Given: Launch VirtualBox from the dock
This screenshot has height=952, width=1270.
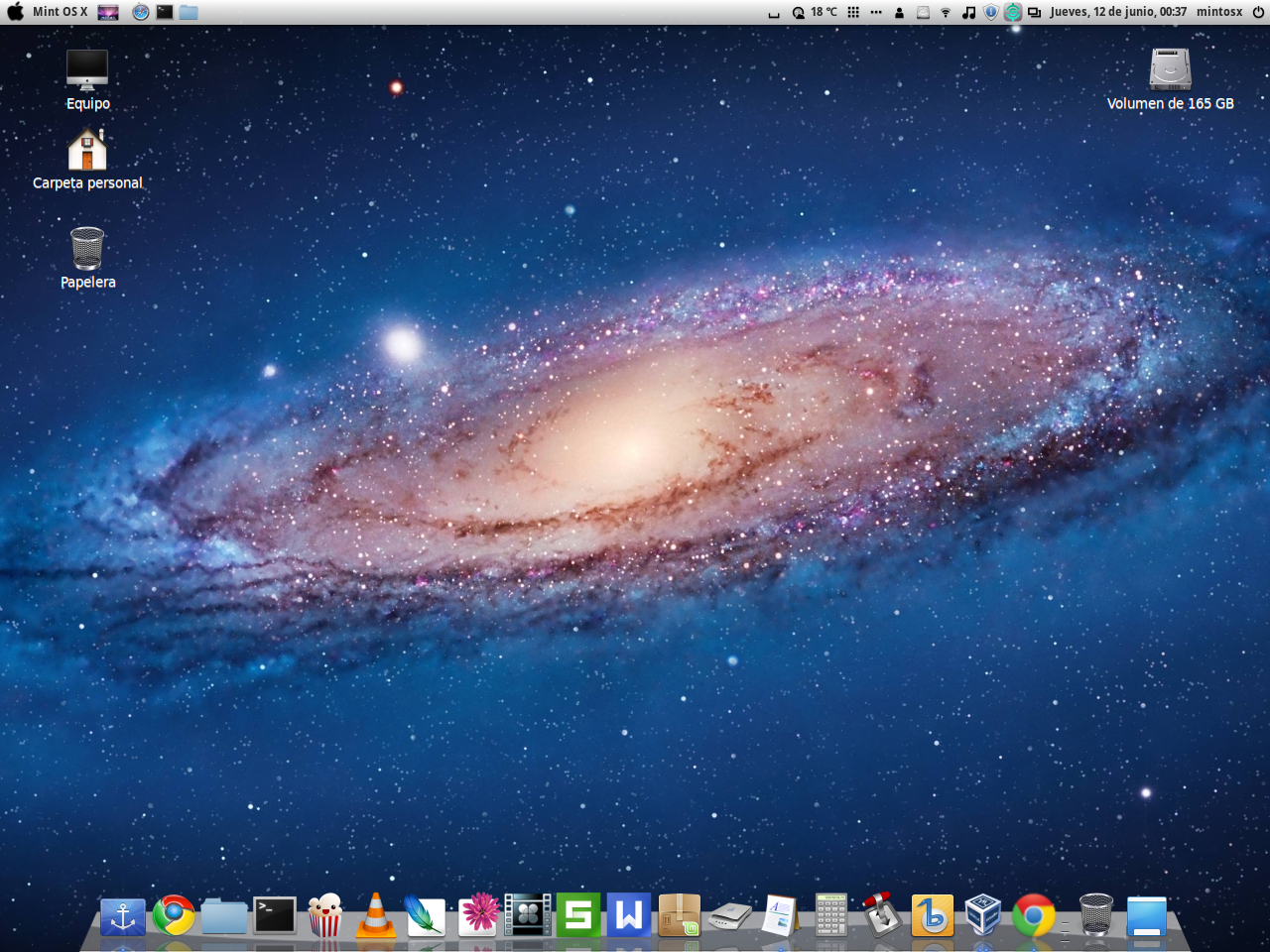Looking at the screenshot, I should 983,914.
